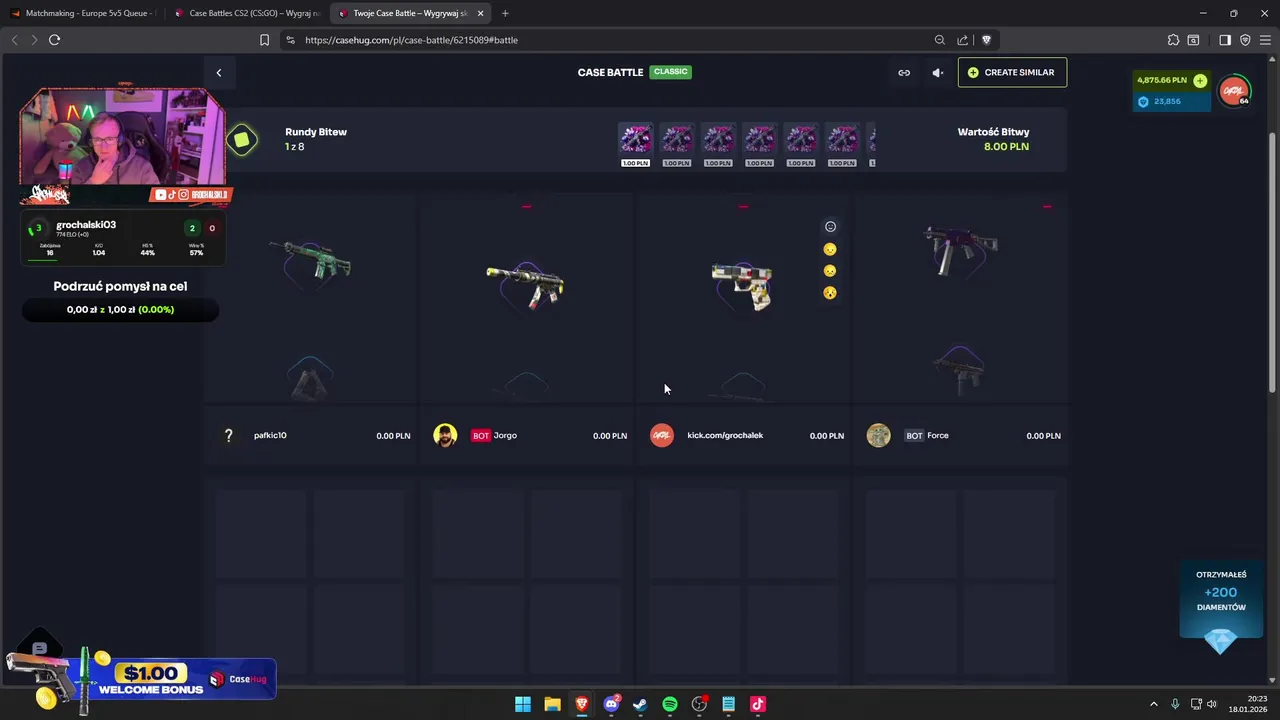Close the Twoje Case Battle tab
The height and width of the screenshot is (720, 1280).
click(481, 13)
